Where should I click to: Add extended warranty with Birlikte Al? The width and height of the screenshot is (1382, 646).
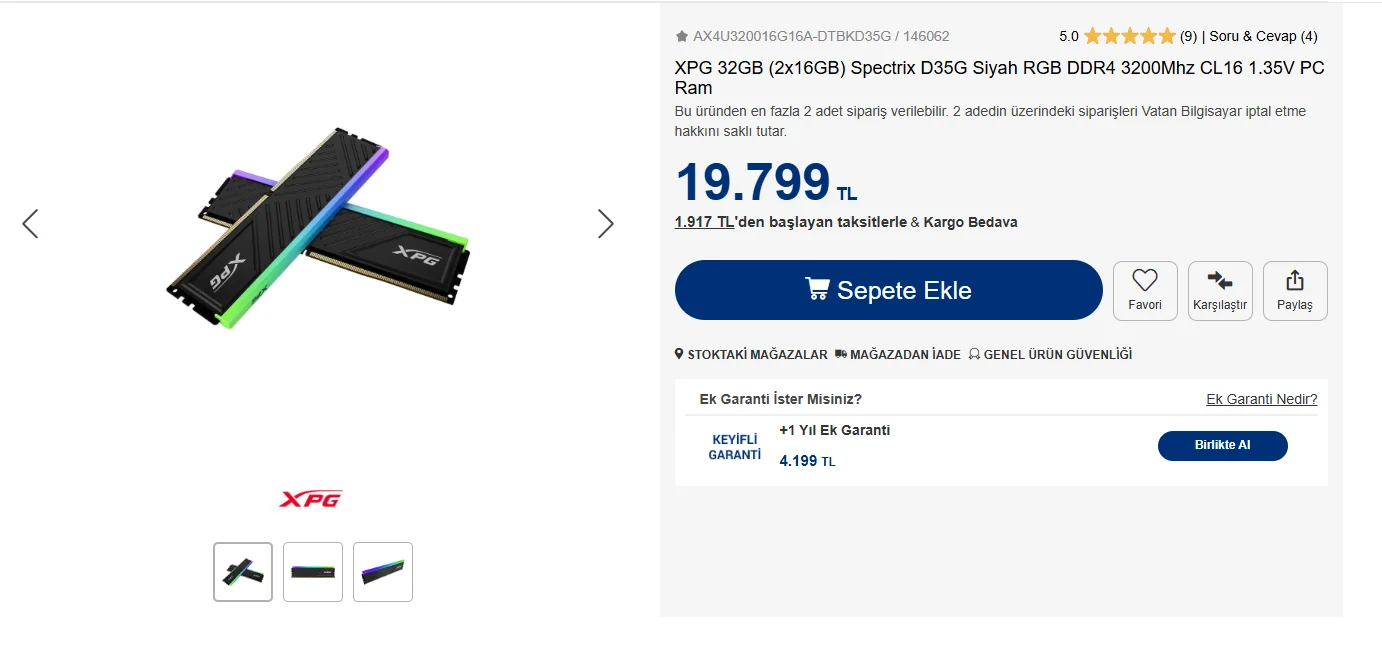(x=1222, y=445)
